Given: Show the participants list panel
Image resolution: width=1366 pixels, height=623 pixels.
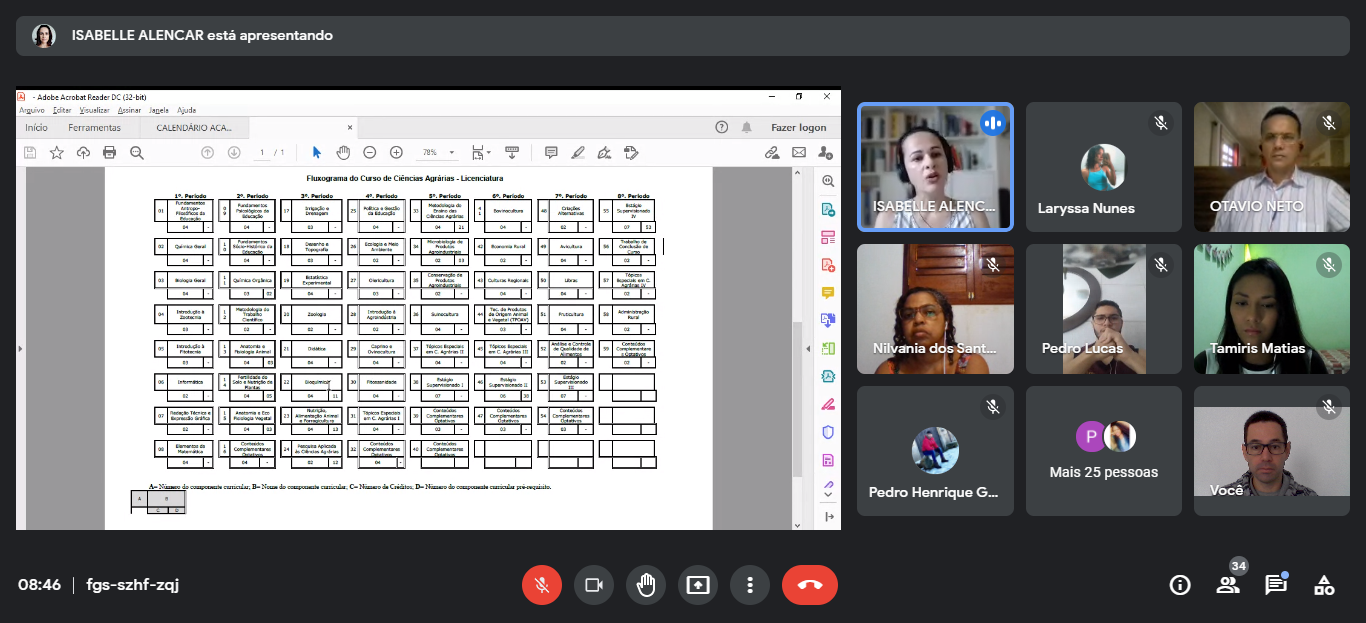Looking at the screenshot, I should point(1228,585).
